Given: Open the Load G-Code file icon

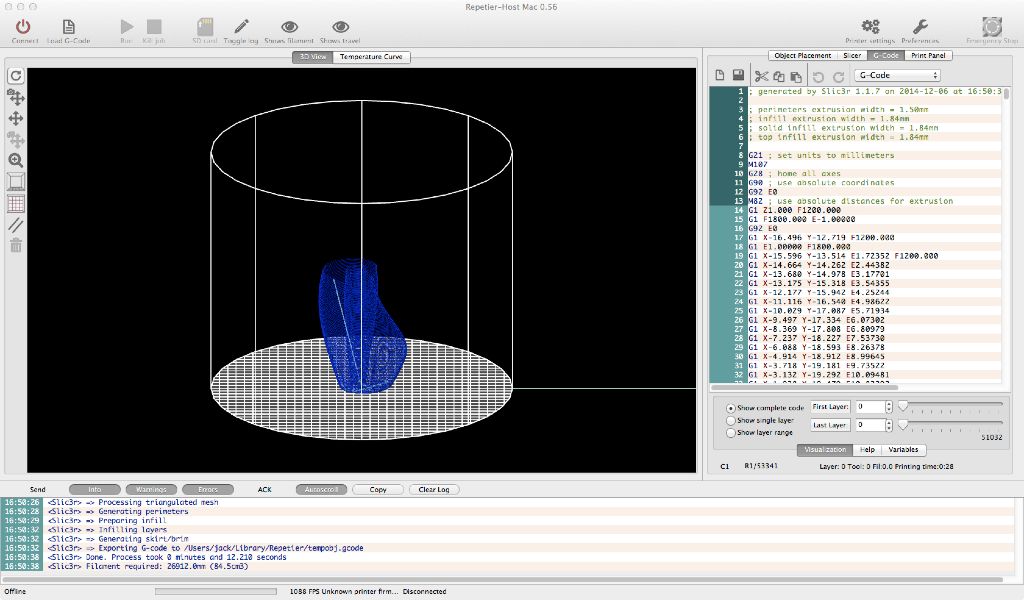Looking at the screenshot, I should [x=68, y=27].
